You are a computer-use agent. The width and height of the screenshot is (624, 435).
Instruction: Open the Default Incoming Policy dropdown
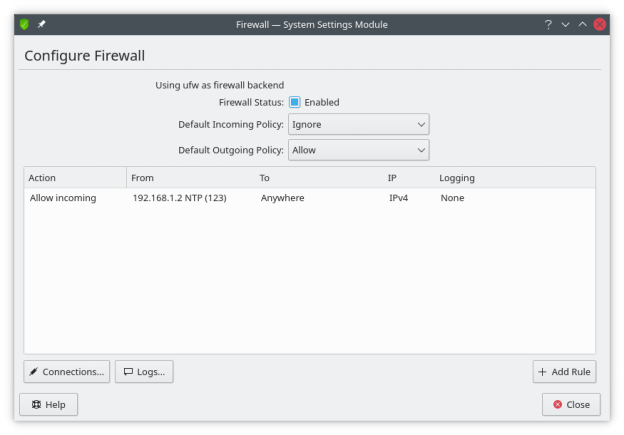point(358,125)
